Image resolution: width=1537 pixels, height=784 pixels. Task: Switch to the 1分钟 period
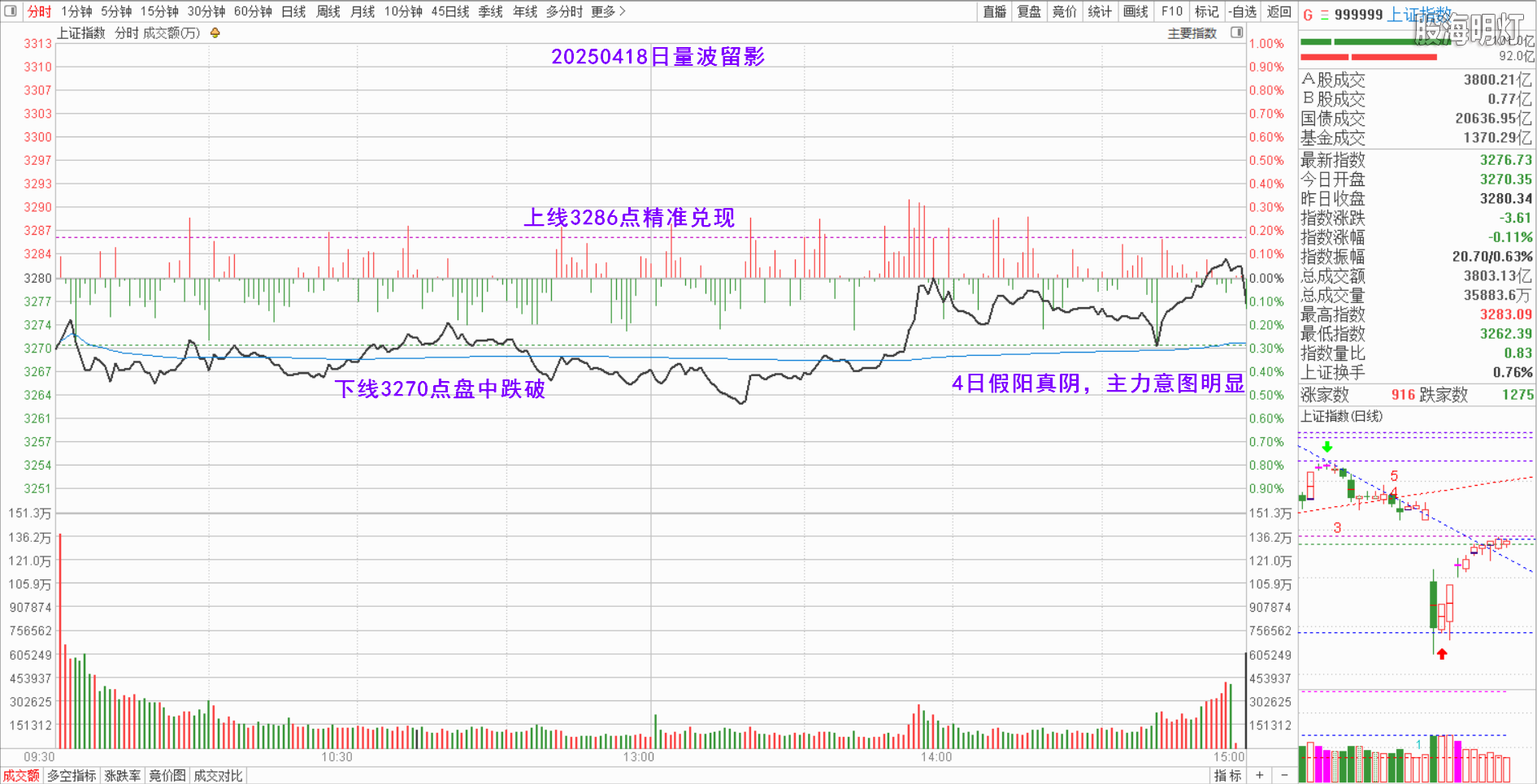(x=76, y=11)
